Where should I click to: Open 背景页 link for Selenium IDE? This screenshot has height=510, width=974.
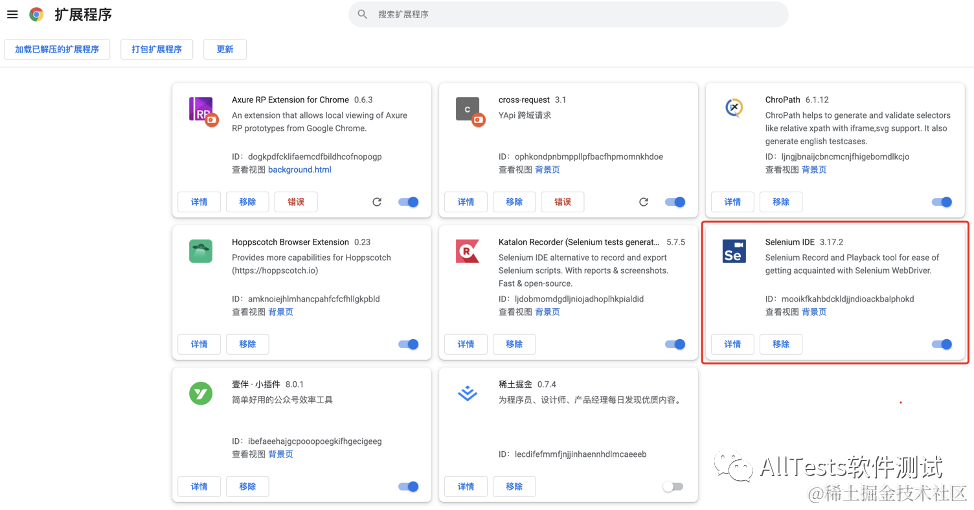(x=814, y=312)
